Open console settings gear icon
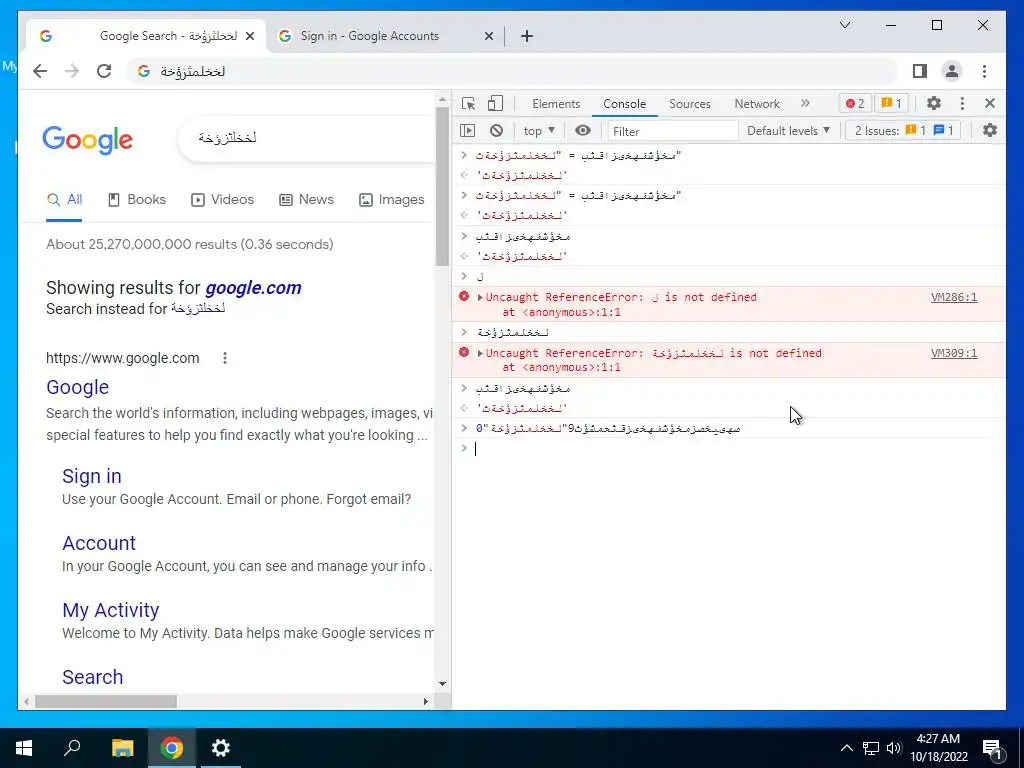Screen dimensions: 1024x768 (x=990, y=131)
